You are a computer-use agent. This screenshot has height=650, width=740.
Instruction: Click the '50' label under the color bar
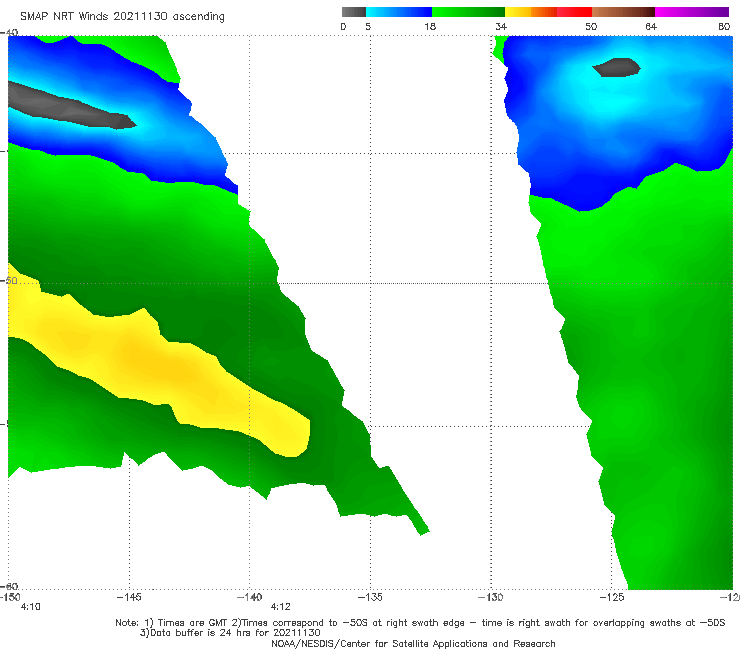(591, 27)
